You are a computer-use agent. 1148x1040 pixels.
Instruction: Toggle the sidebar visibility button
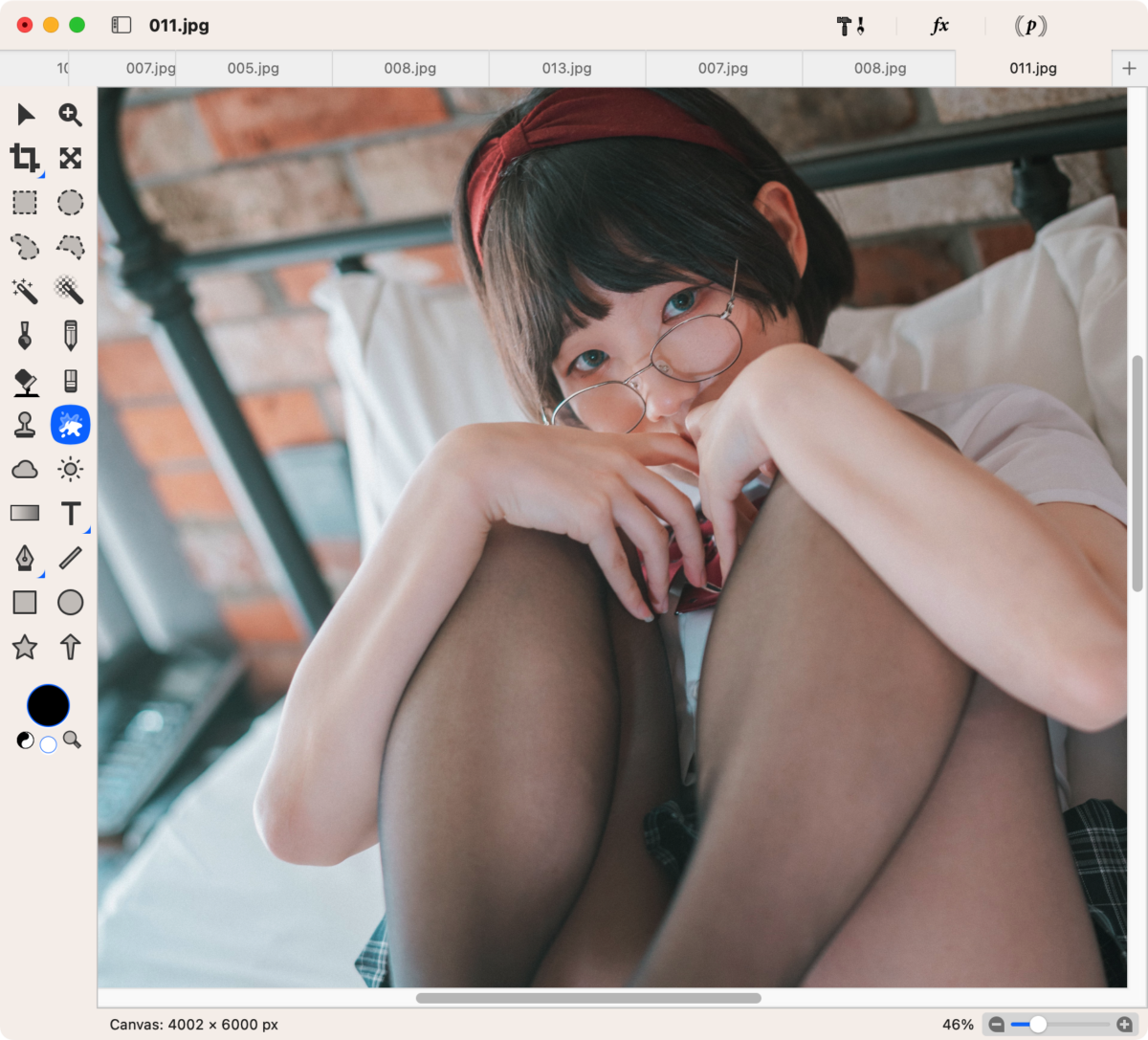coord(121,26)
